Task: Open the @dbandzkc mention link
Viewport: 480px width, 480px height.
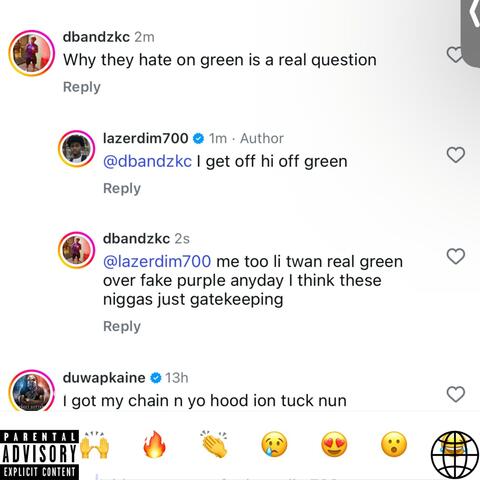Action: [147, 161]
